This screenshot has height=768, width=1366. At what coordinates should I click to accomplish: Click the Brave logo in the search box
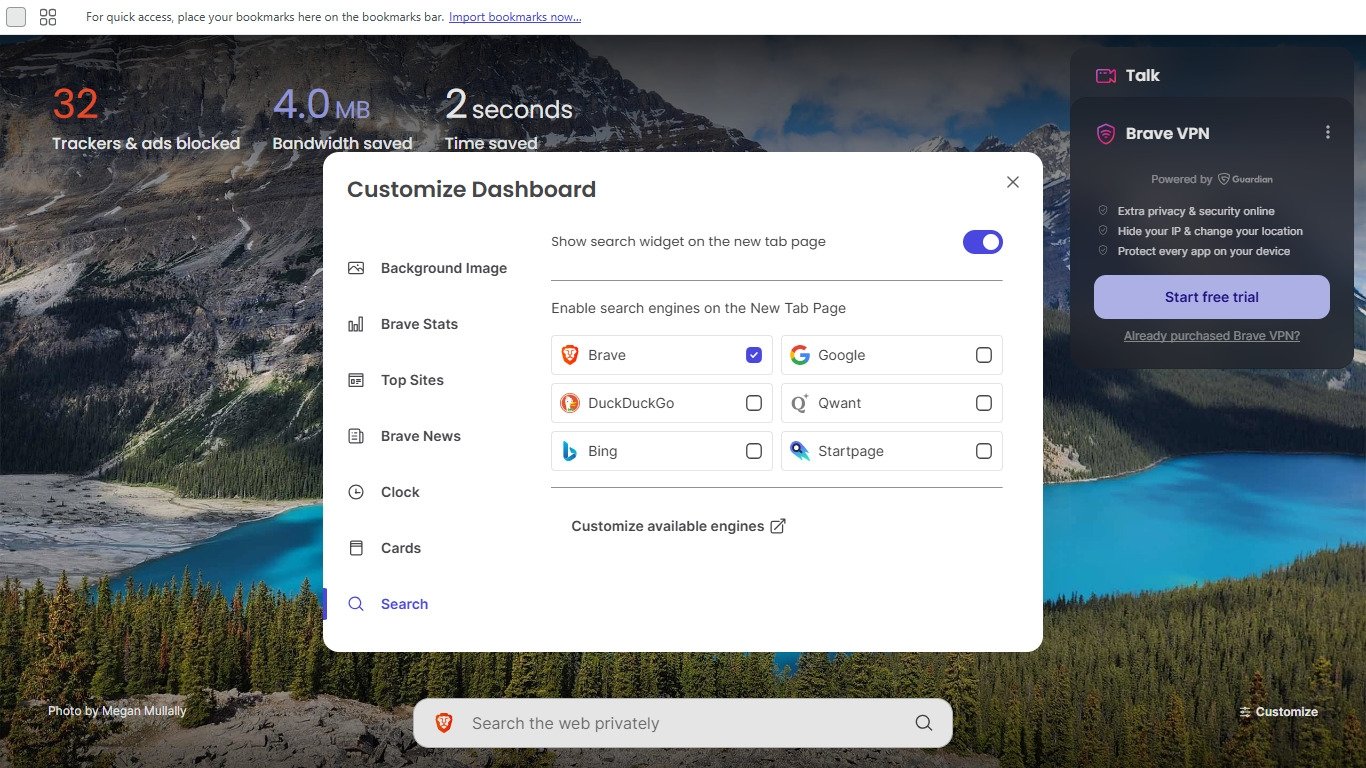(444, 723)
